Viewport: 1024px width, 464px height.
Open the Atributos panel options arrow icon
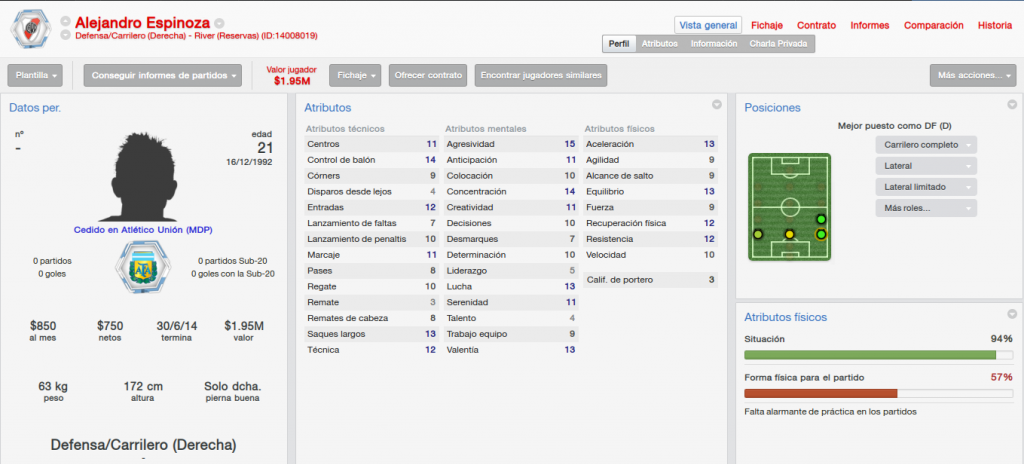[716, 105]
